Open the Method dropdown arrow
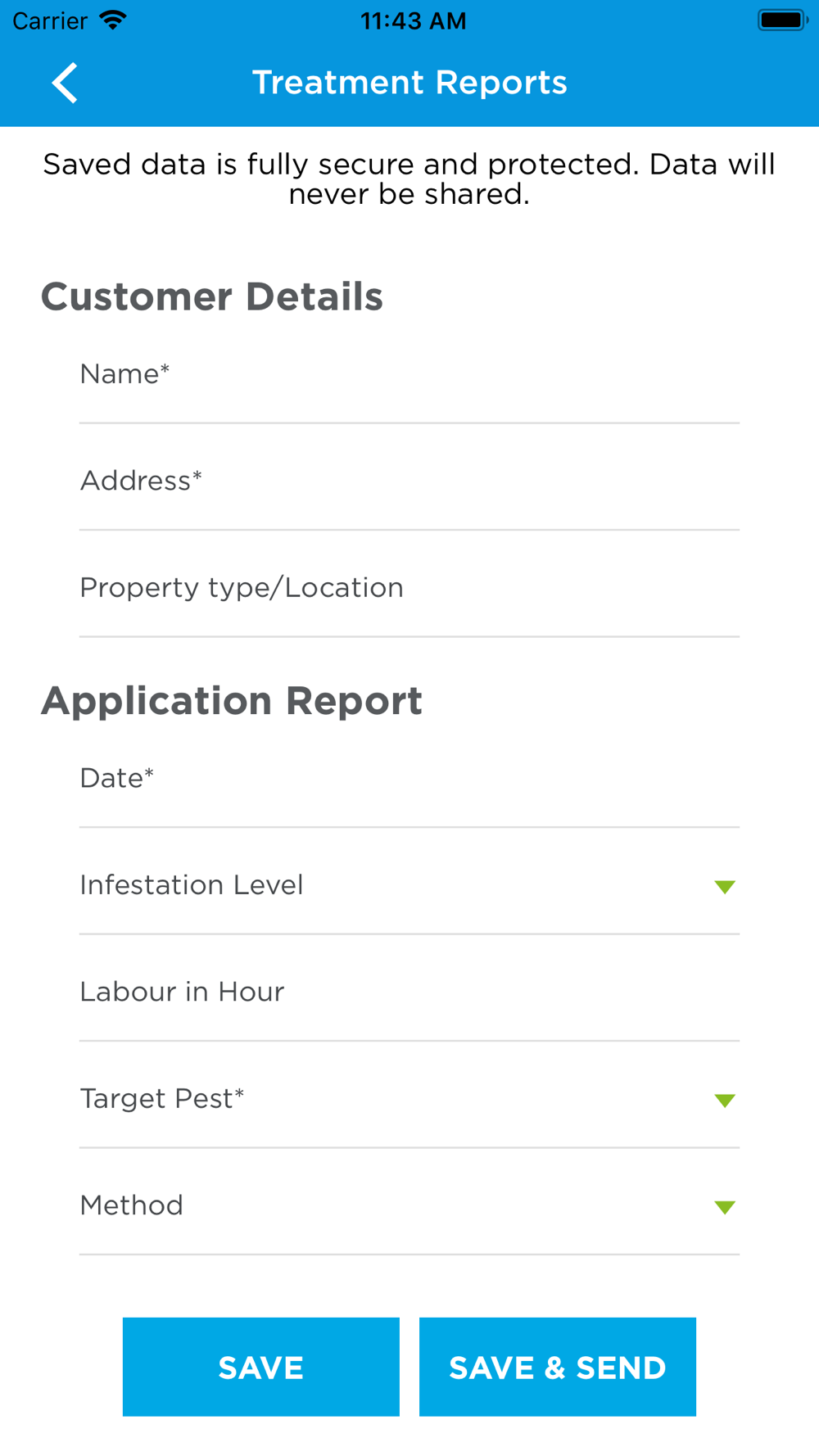The image size is (819, 1456). (x=725, y=1207)
